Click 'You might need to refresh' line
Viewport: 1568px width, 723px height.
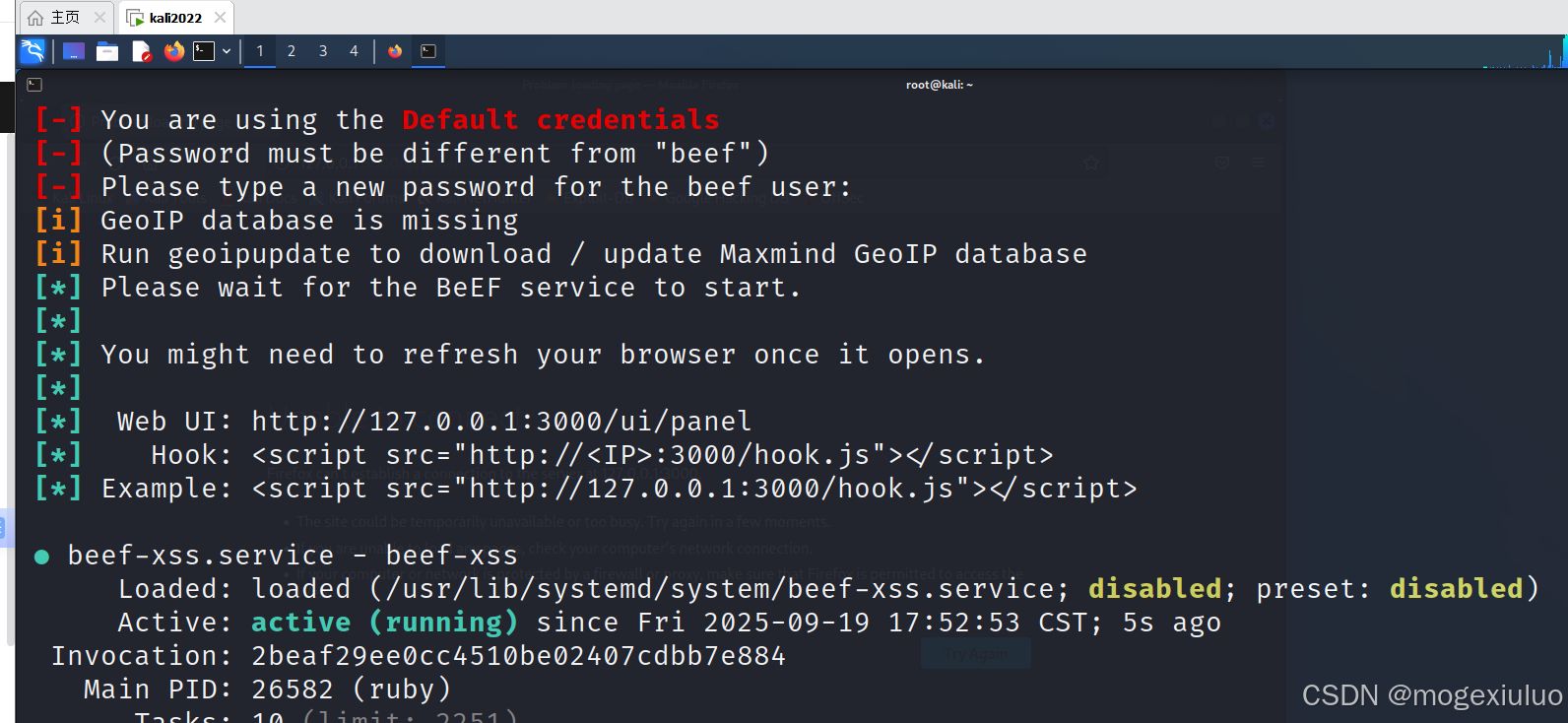[543, 355]
